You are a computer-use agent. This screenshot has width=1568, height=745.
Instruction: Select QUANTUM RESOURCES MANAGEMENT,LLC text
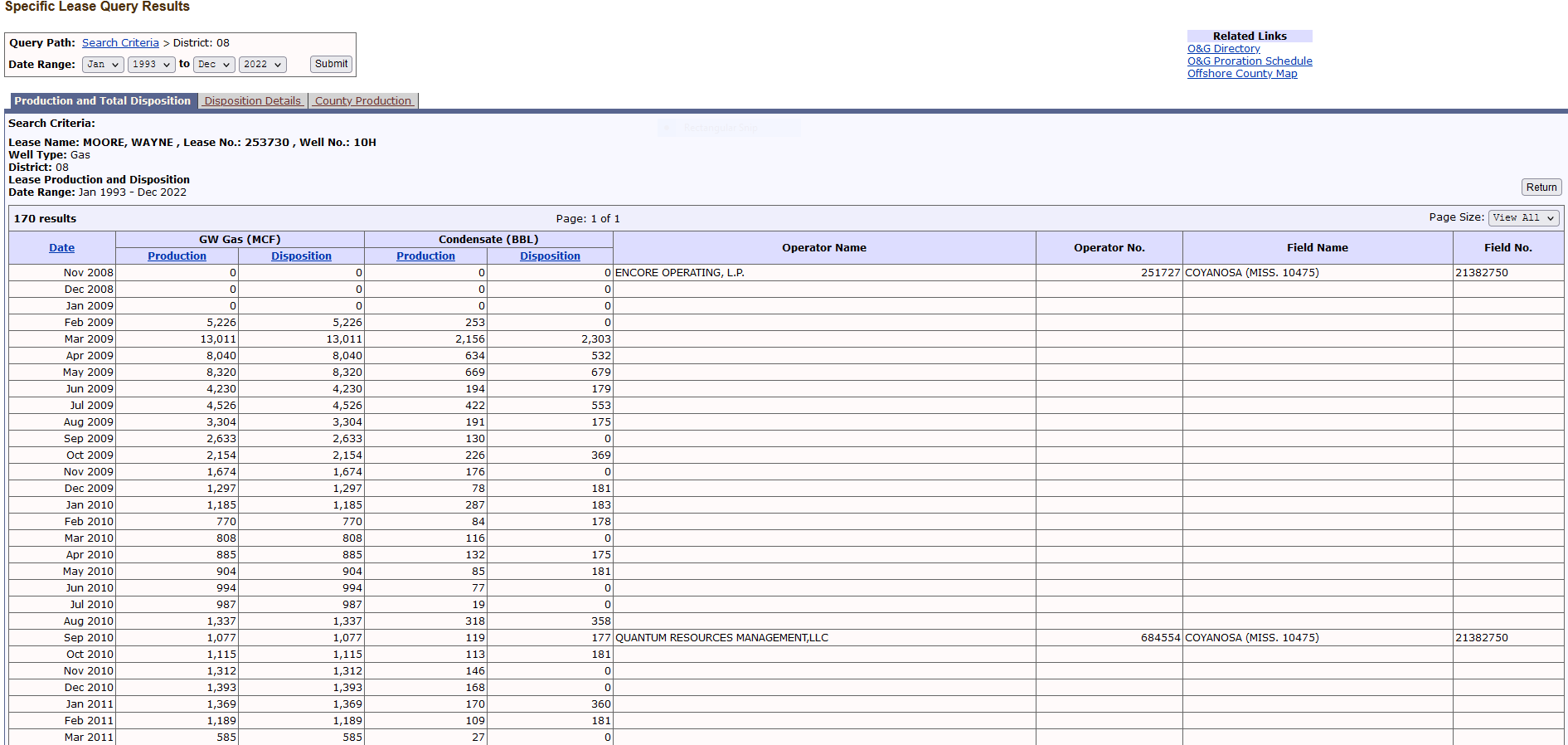(x=721, y=638)
